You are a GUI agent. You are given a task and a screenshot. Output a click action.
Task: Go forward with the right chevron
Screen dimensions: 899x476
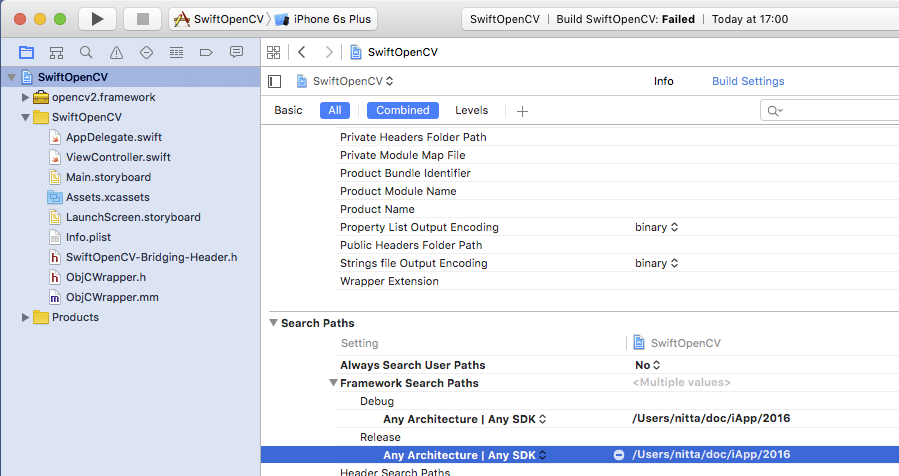click(329, 52)
